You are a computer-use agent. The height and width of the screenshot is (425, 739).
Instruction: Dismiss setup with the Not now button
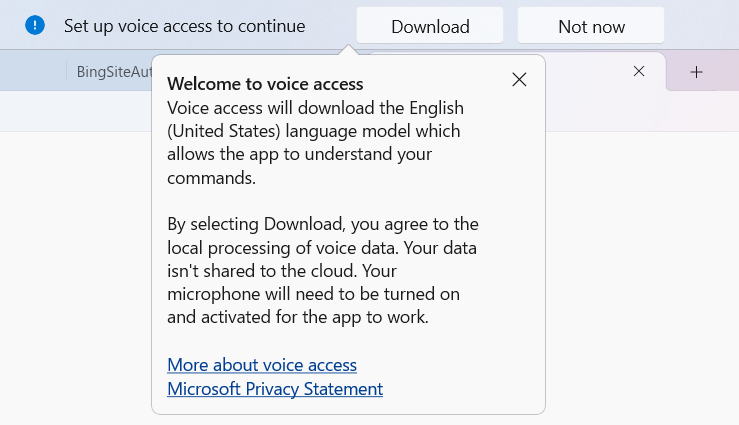tap(591, 26)
